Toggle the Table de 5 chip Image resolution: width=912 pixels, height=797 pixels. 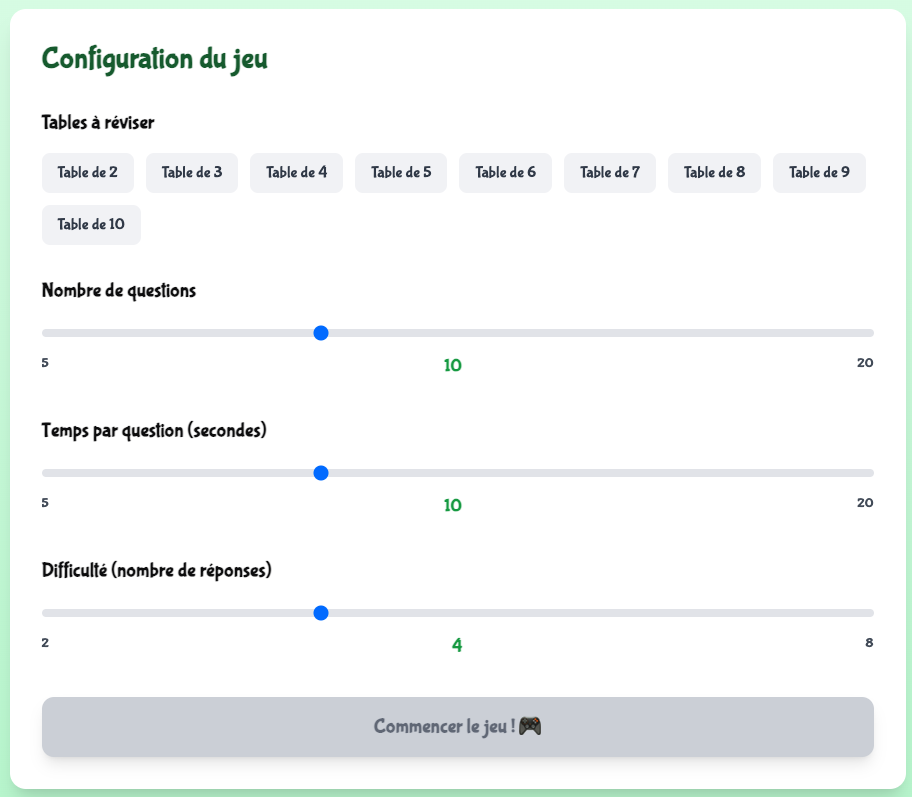pos(401,173)
